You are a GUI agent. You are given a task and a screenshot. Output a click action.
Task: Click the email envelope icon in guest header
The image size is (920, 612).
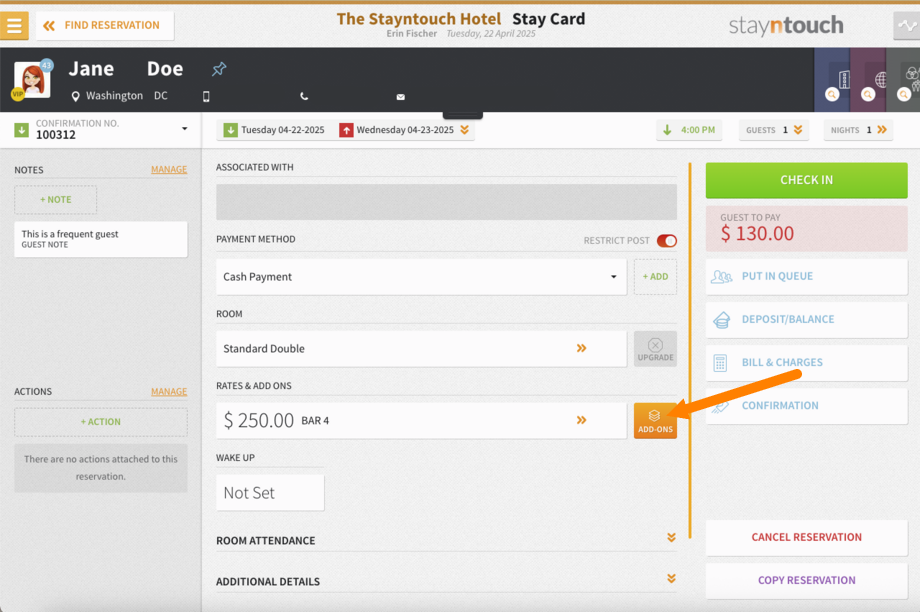pyautogui.click(x=401, y=97)
